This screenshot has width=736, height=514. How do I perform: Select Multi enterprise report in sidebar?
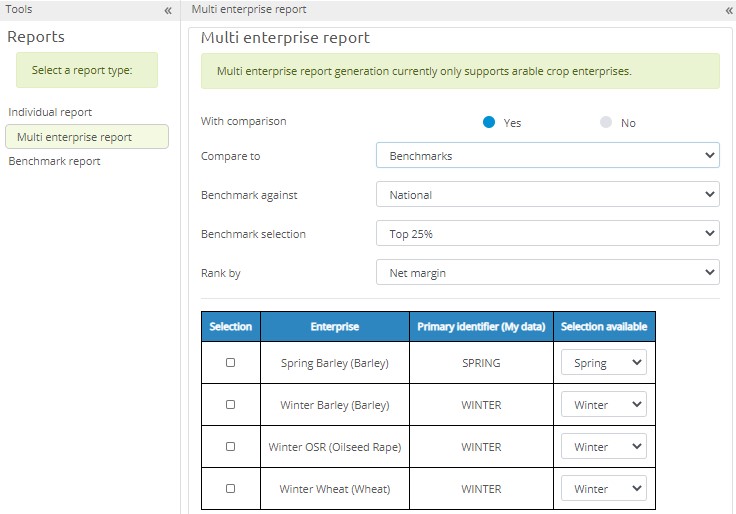pos(86,137)
